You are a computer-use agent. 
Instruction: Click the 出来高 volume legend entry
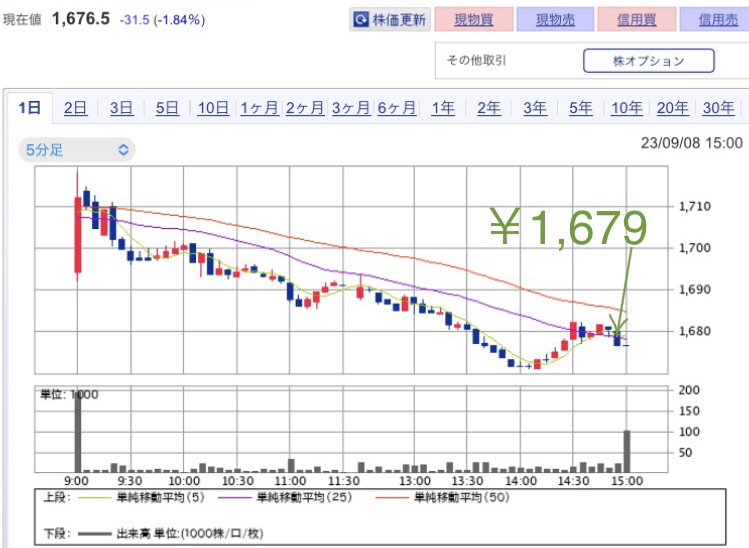[x=171, y=533]
